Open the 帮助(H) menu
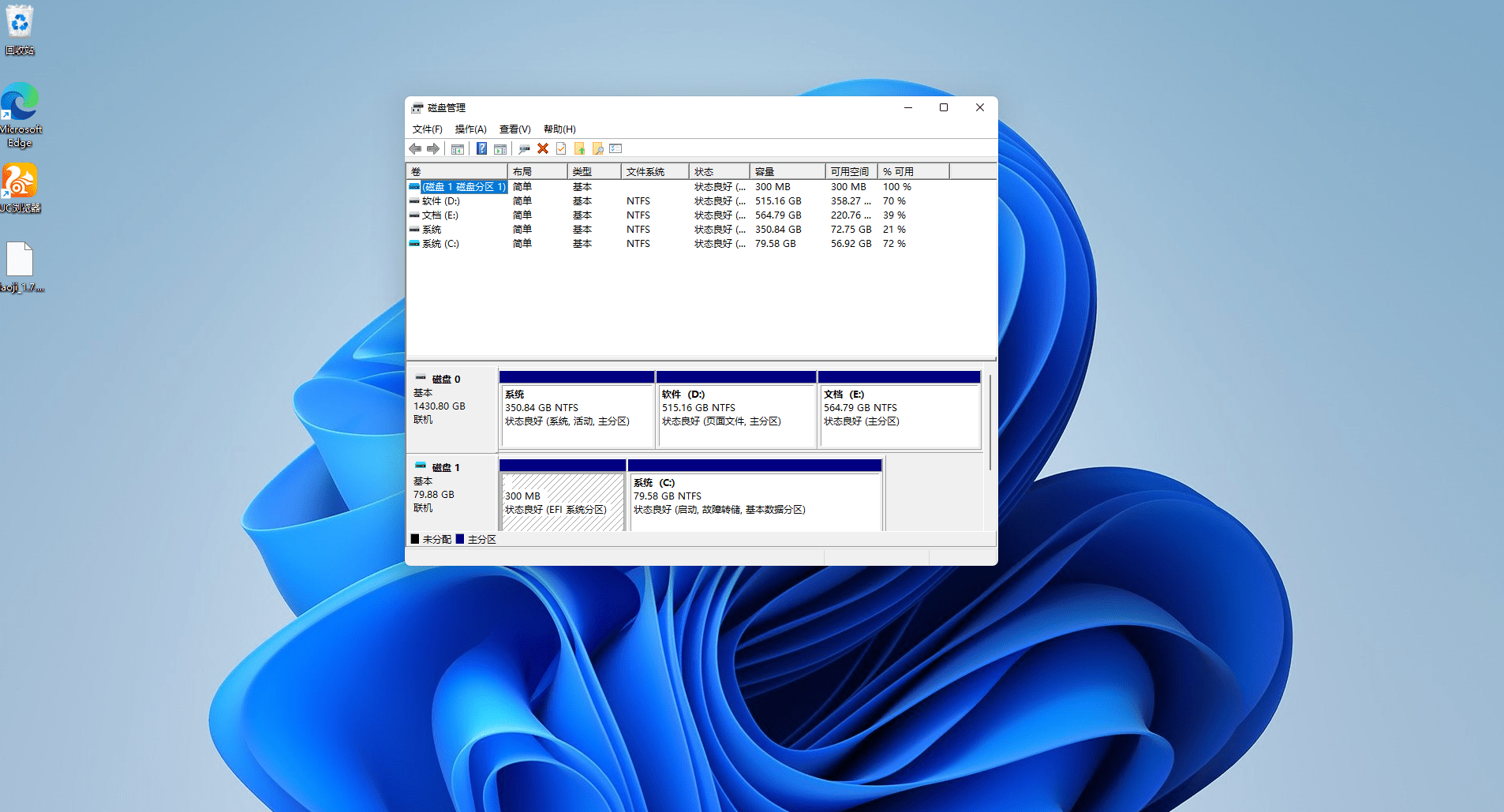 [559, 129]
